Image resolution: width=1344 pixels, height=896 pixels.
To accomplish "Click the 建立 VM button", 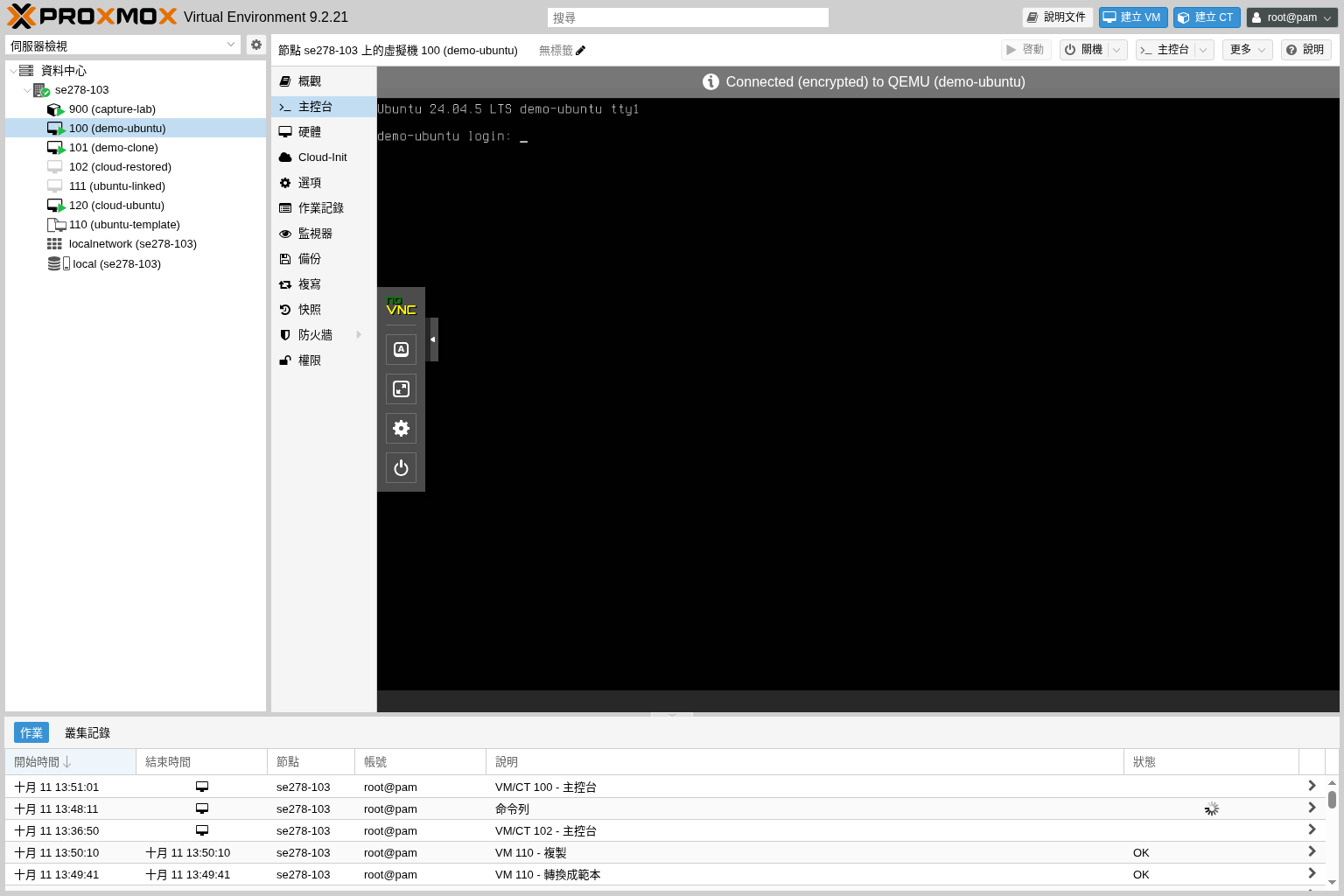I will (1133, 17).
